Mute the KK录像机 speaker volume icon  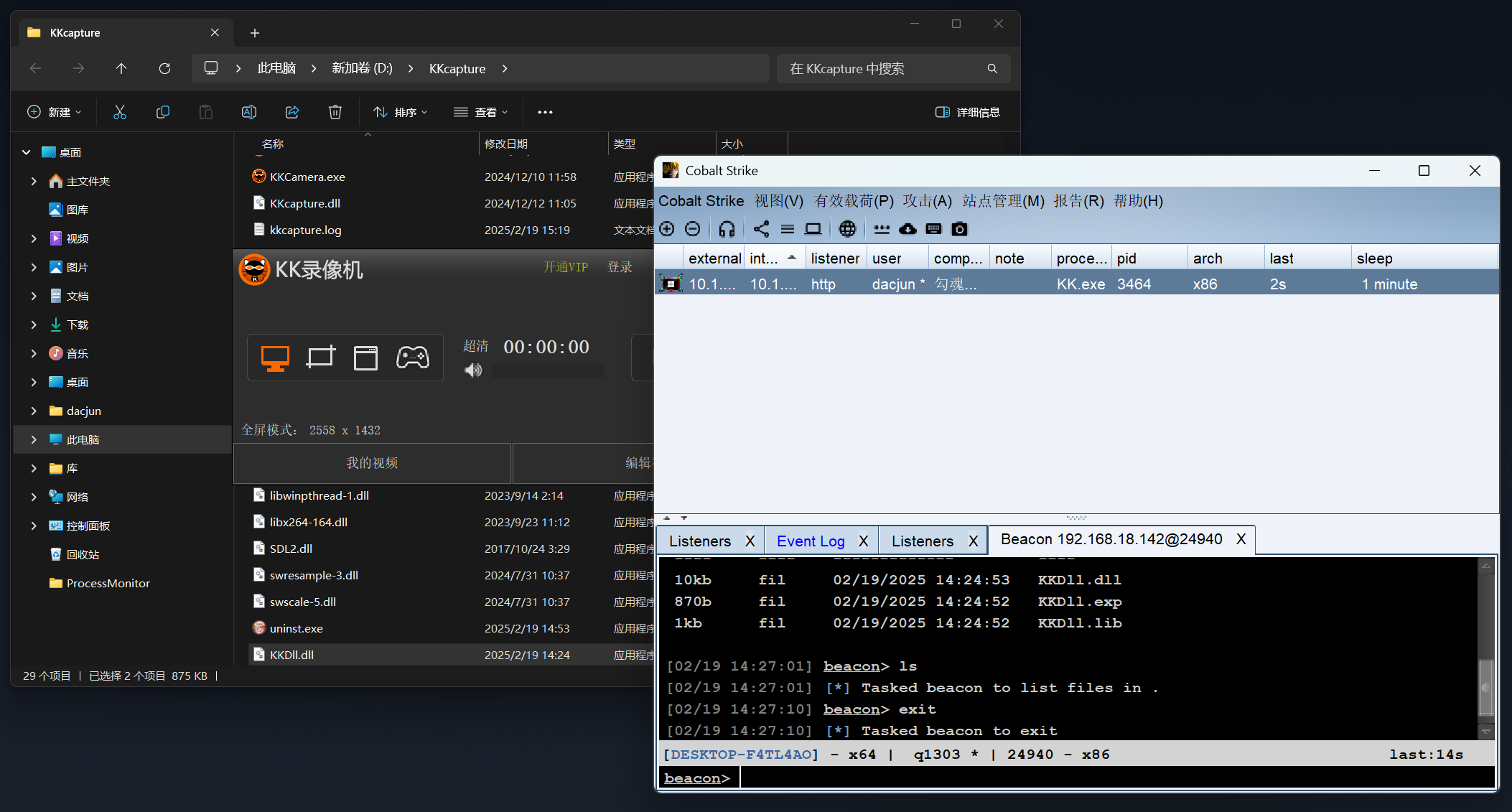pos(473,370)
